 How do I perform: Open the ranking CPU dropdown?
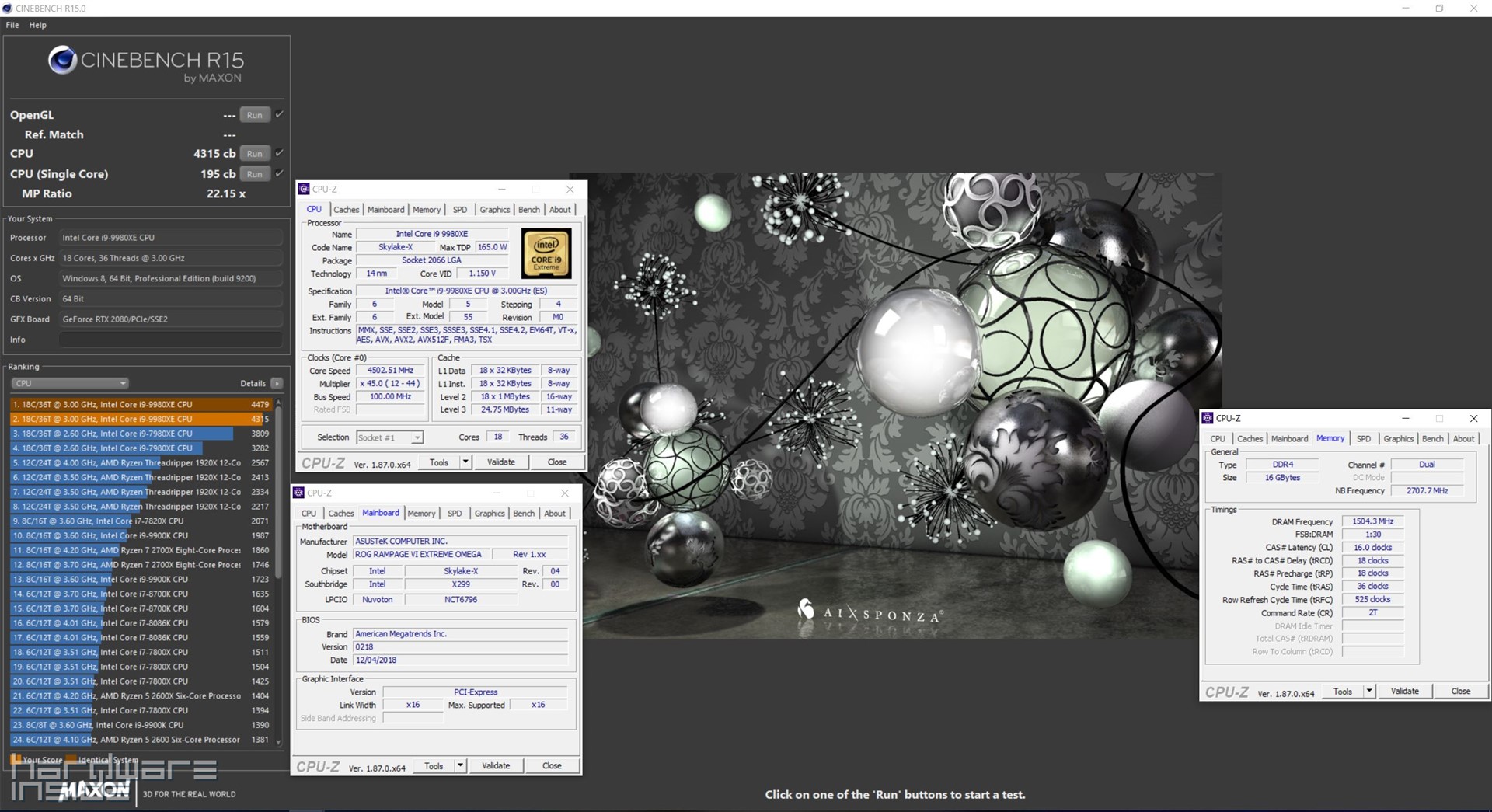(x=70, y=383)
